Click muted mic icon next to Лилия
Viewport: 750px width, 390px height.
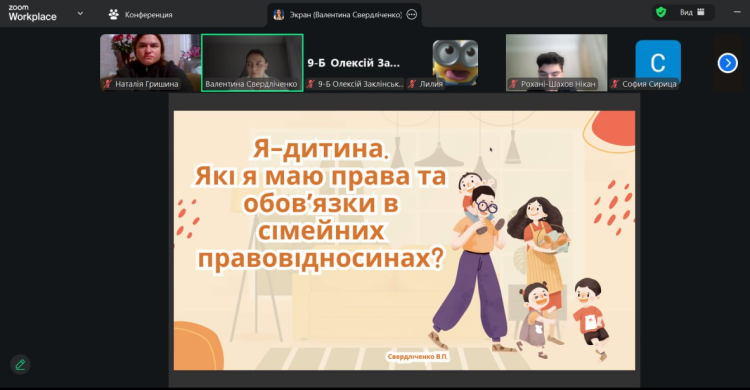click(412, 84)
